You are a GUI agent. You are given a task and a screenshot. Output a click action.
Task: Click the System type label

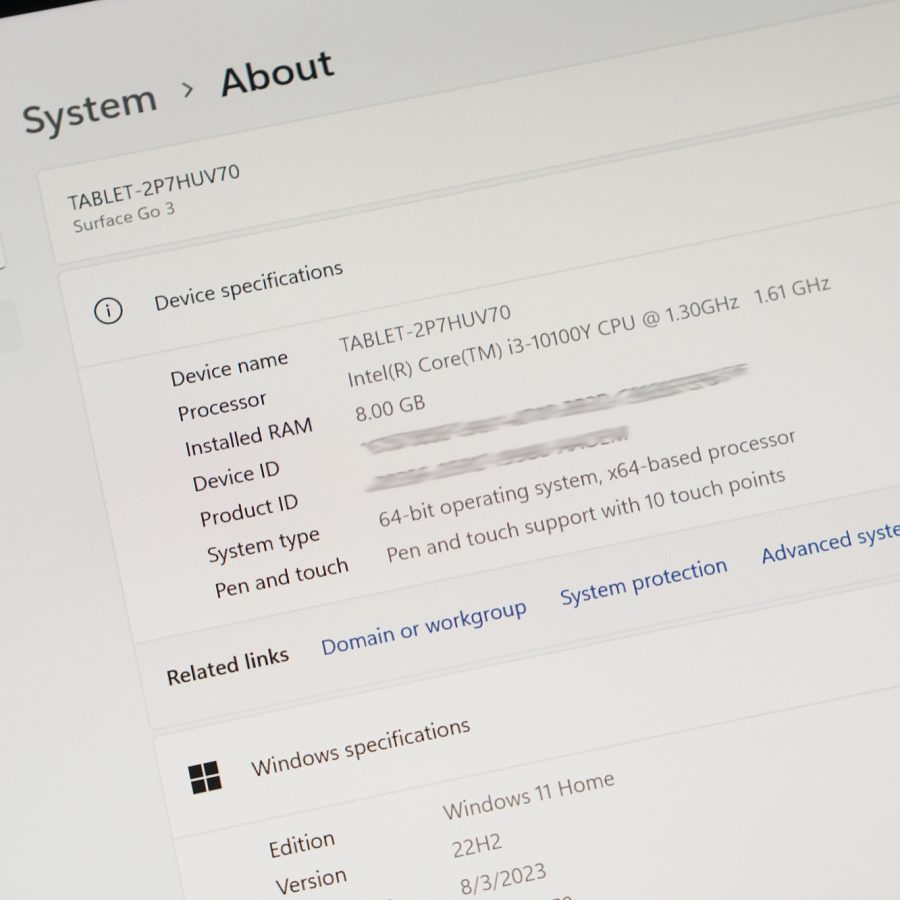tap(263, 545)
